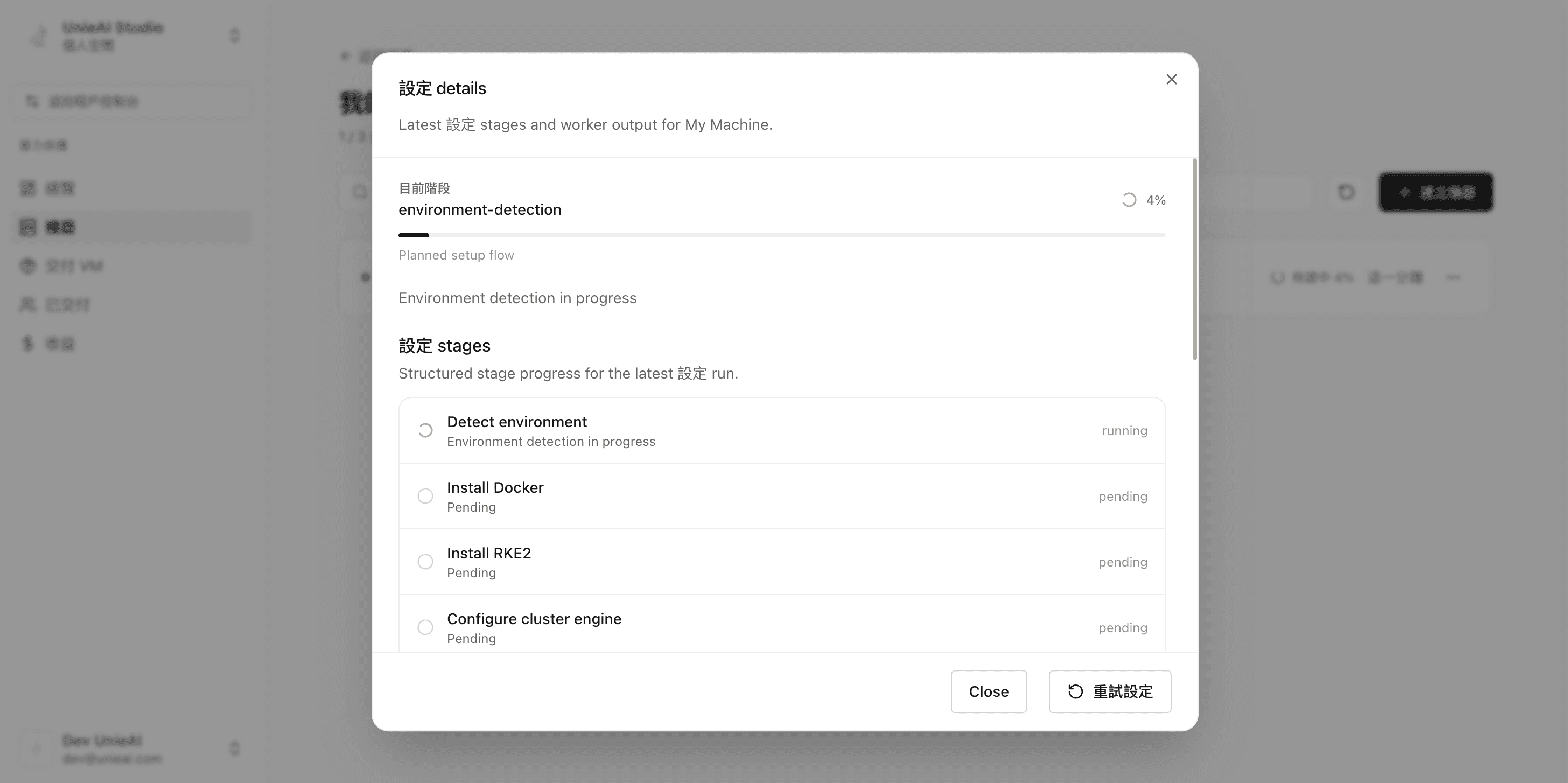Open the VM item in background sidebar

[x=131, y=267]
